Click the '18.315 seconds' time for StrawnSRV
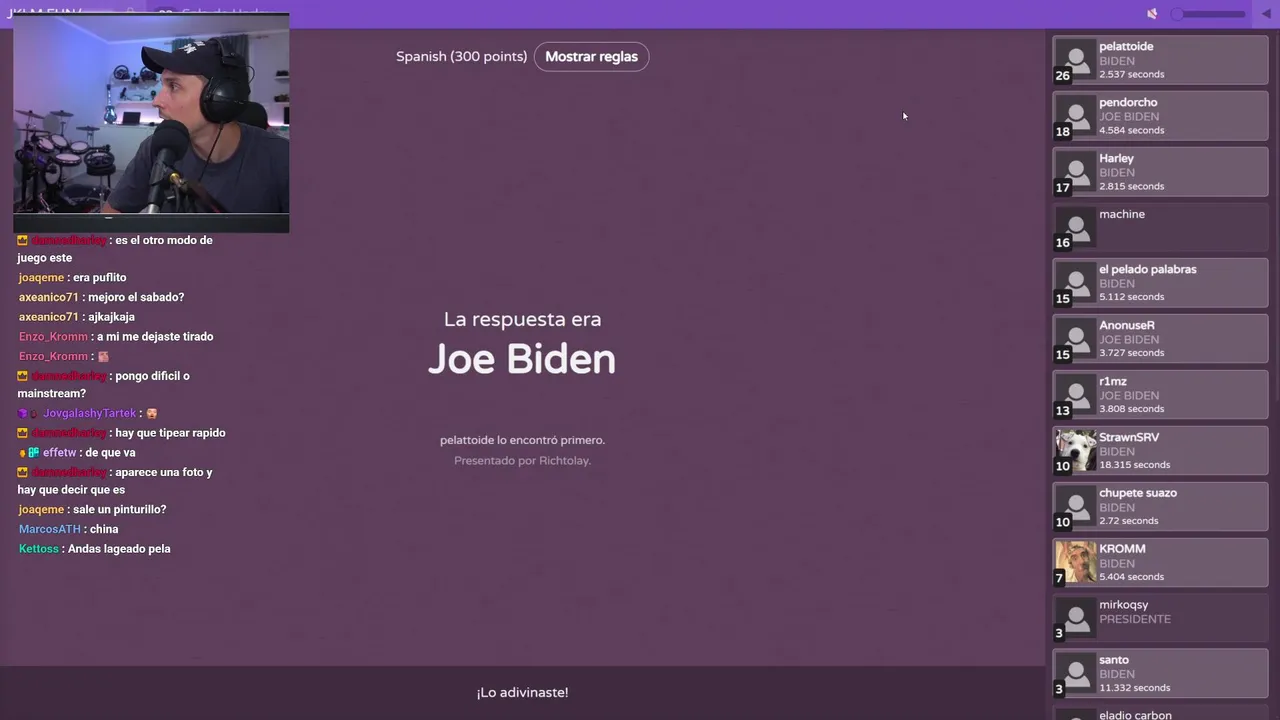 point(1134,465)
